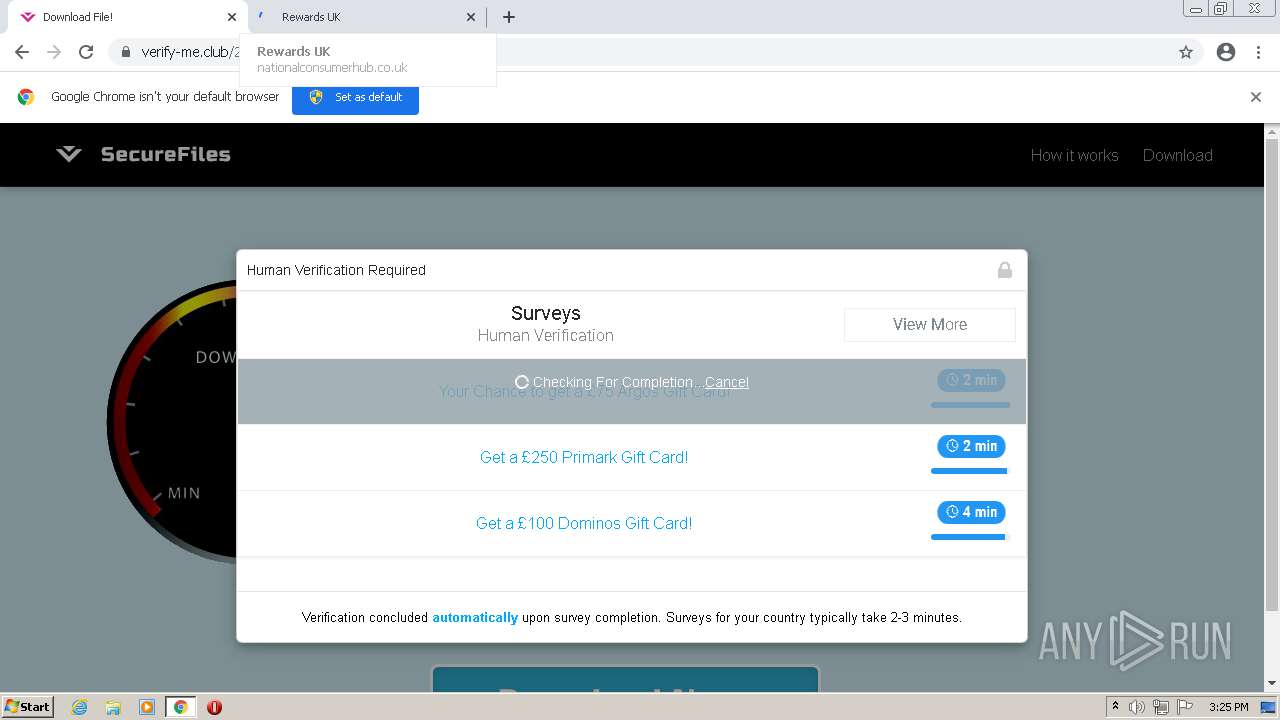Click the Show desktop button

pos(1268,707)
